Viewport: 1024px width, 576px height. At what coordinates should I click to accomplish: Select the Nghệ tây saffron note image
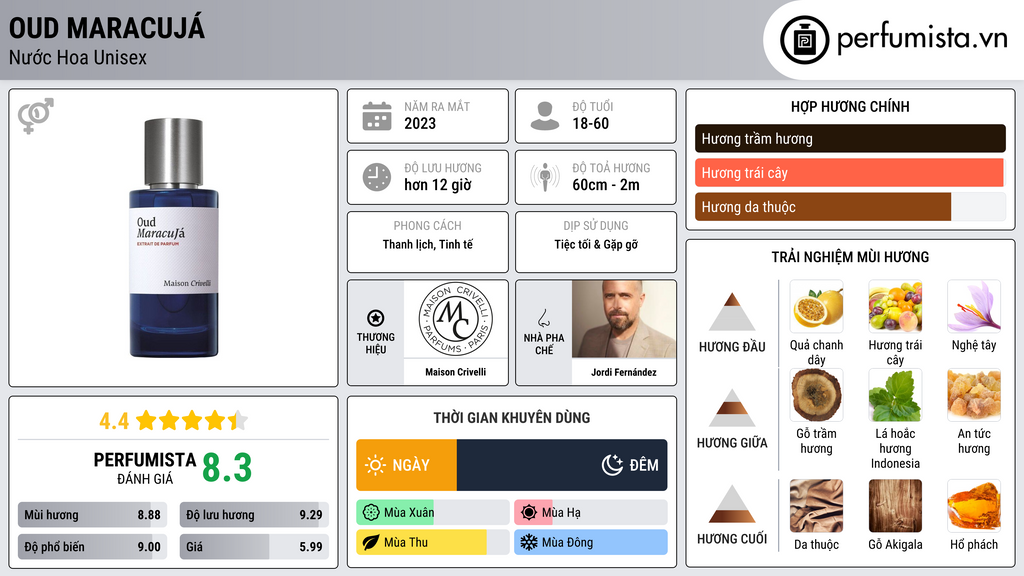[974, 307]
